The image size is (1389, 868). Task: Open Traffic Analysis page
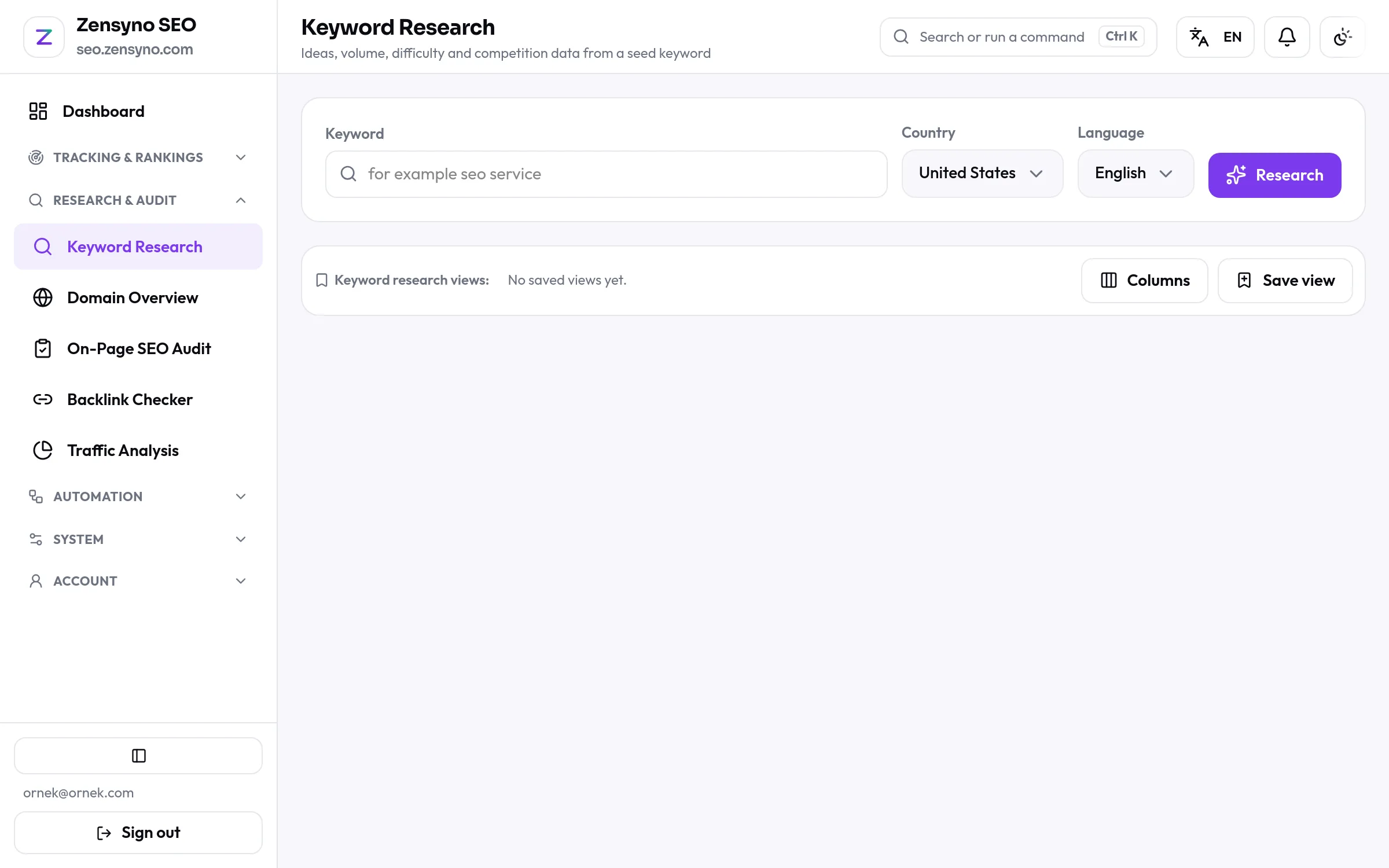point(138,450)
